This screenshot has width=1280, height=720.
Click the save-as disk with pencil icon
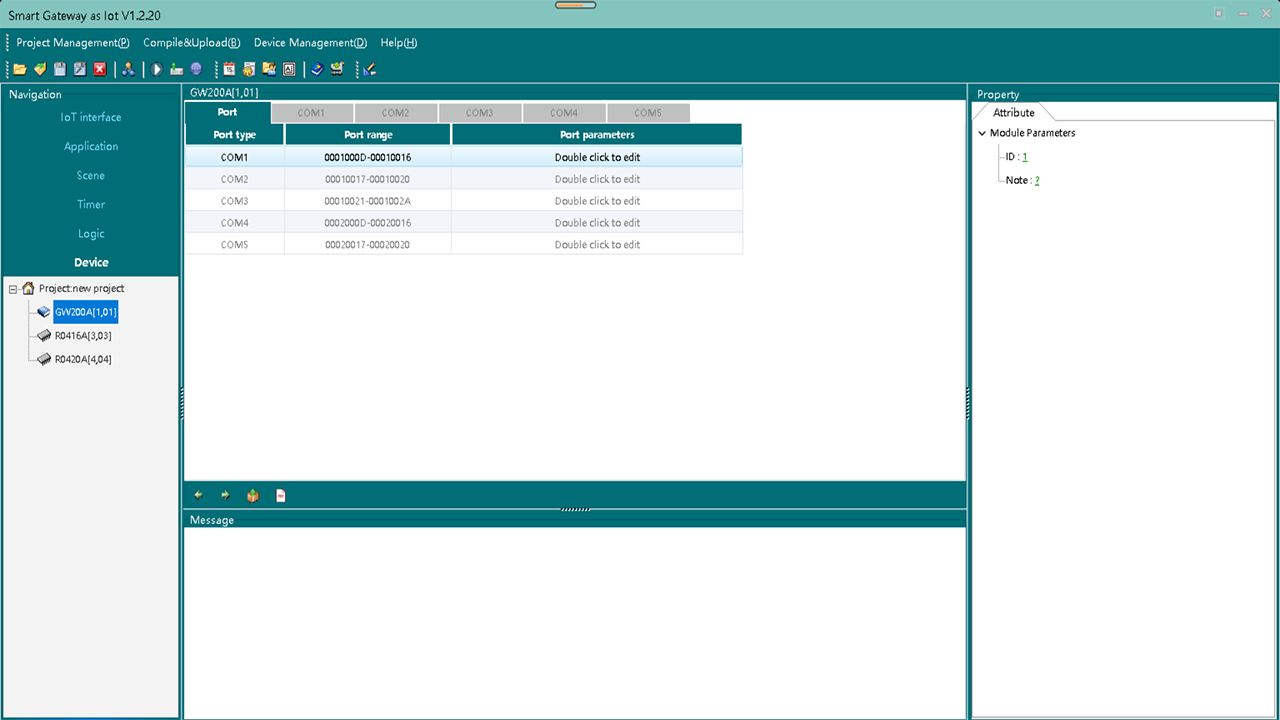coord(80,69)
